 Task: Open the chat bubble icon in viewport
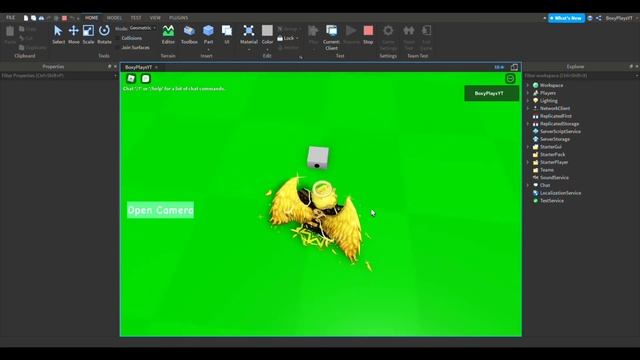146,78
